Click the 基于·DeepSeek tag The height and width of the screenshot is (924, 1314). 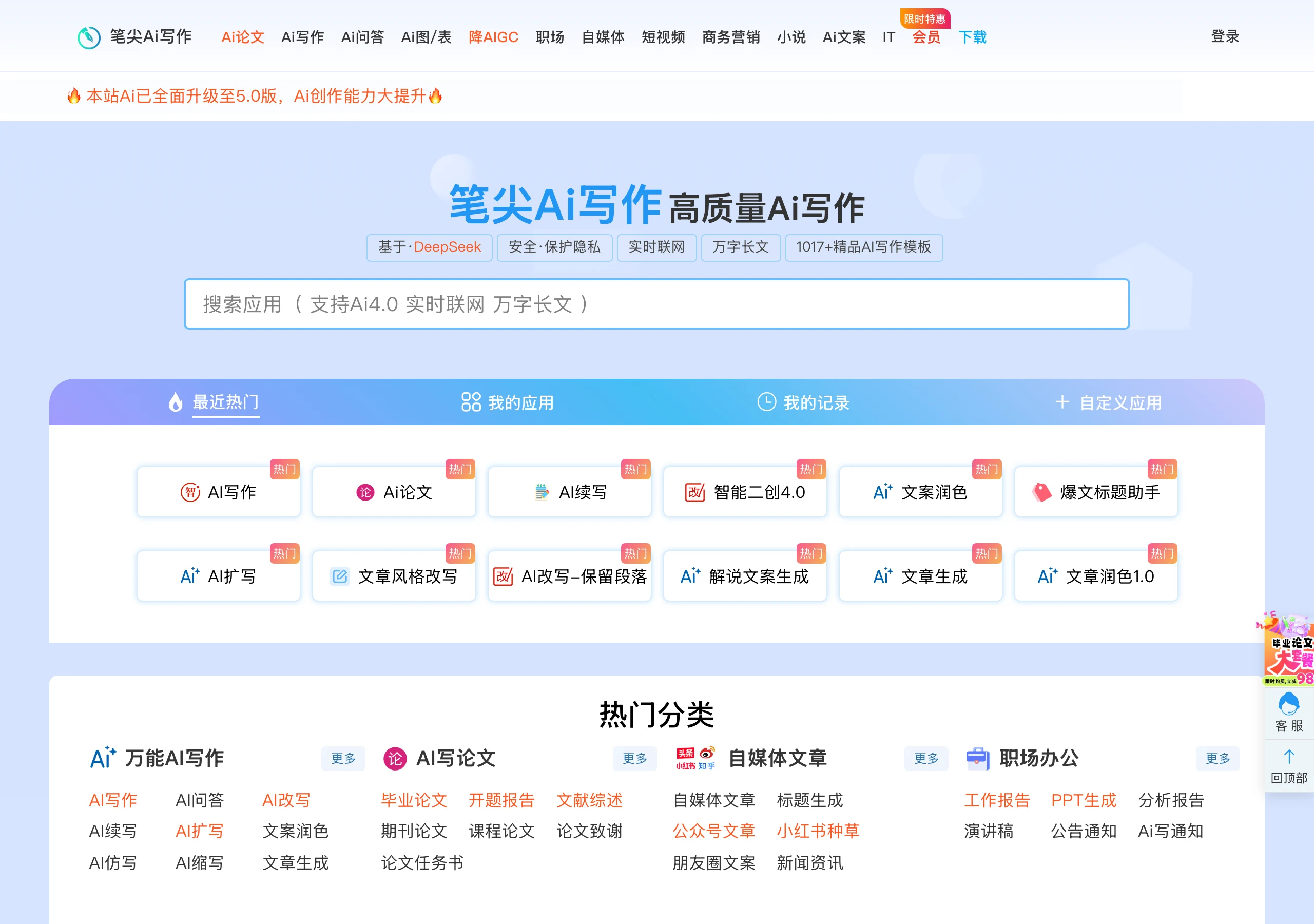(429, 247)
